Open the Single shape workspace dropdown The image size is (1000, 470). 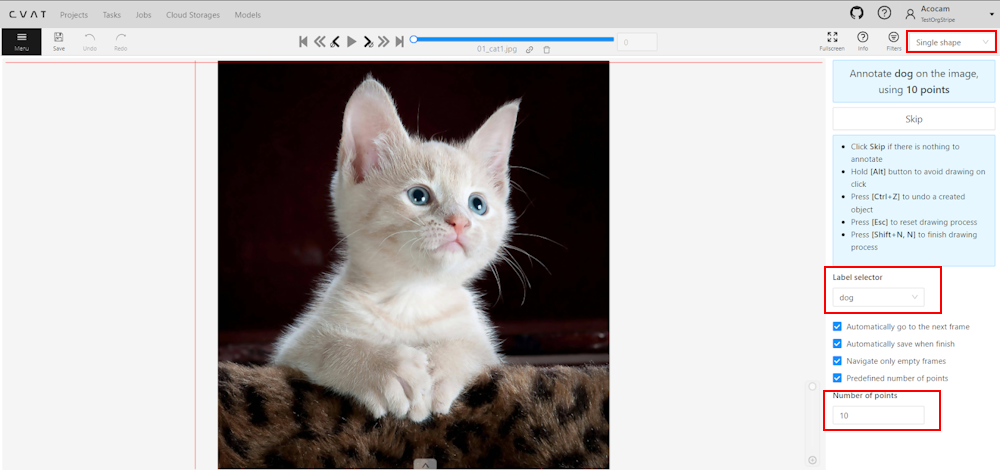click(x=952, y=42)
